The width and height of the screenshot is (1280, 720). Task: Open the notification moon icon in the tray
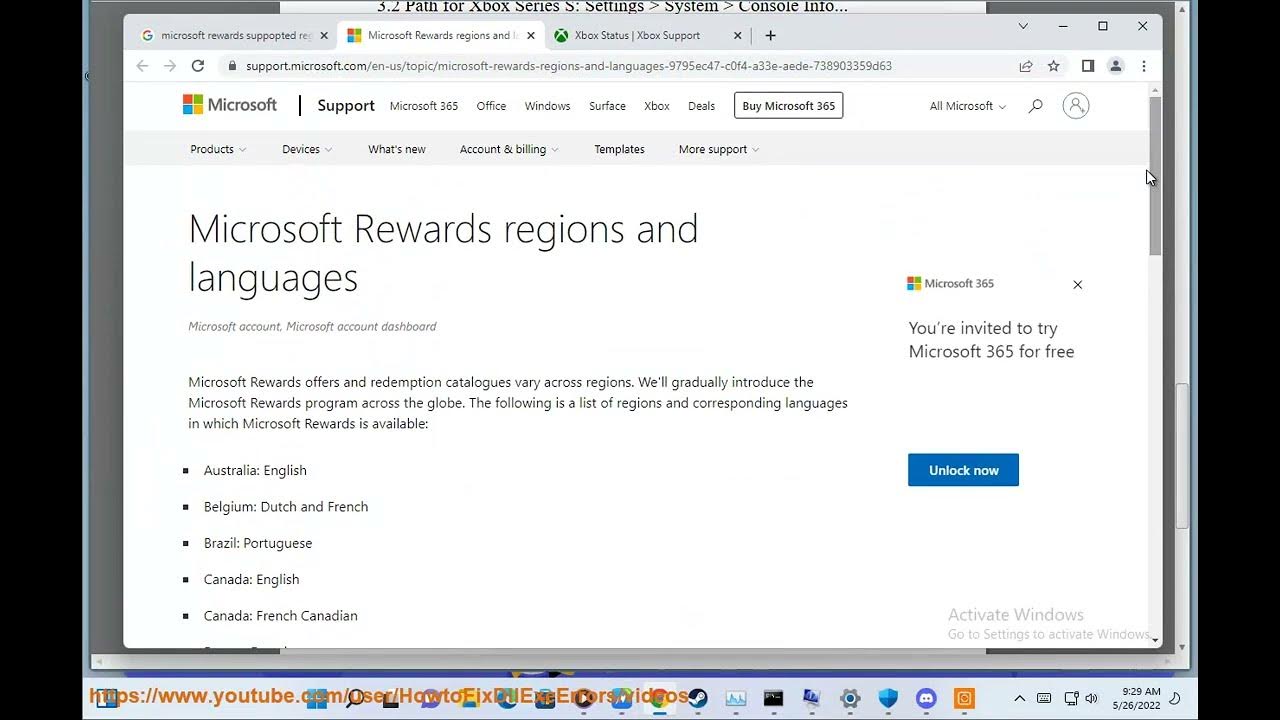tap(1176, 698)
